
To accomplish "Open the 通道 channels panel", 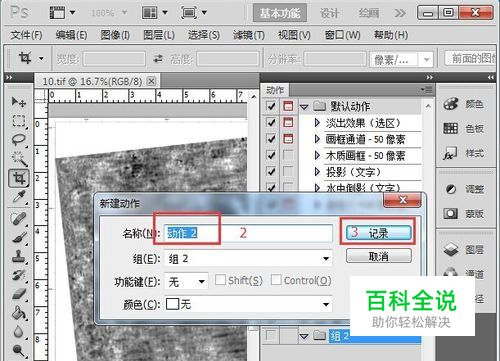I will 464,273.
